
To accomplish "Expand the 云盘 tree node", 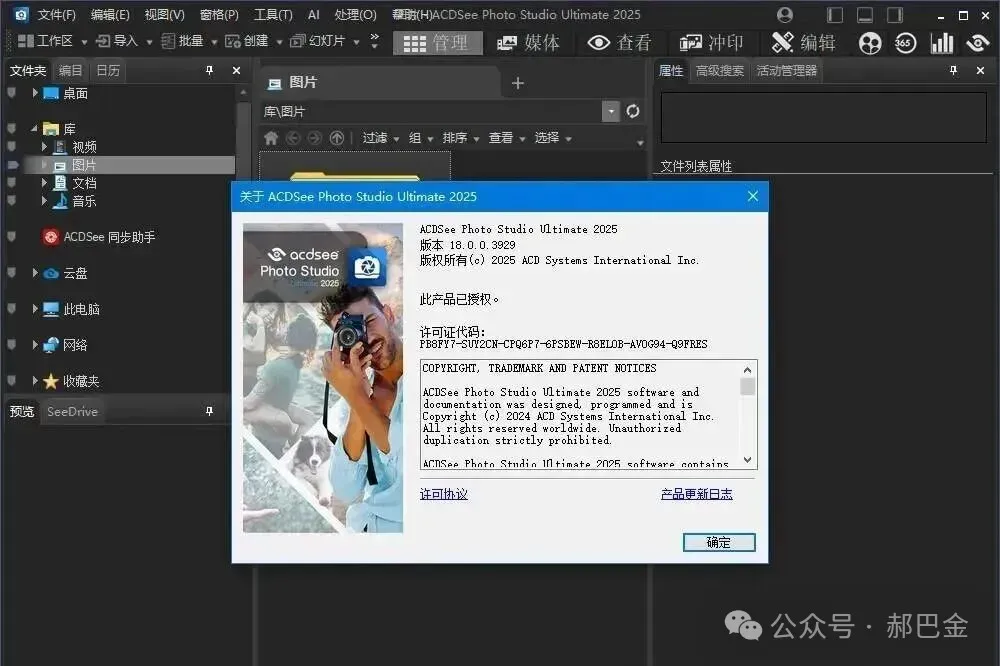I will pos(35,273).
